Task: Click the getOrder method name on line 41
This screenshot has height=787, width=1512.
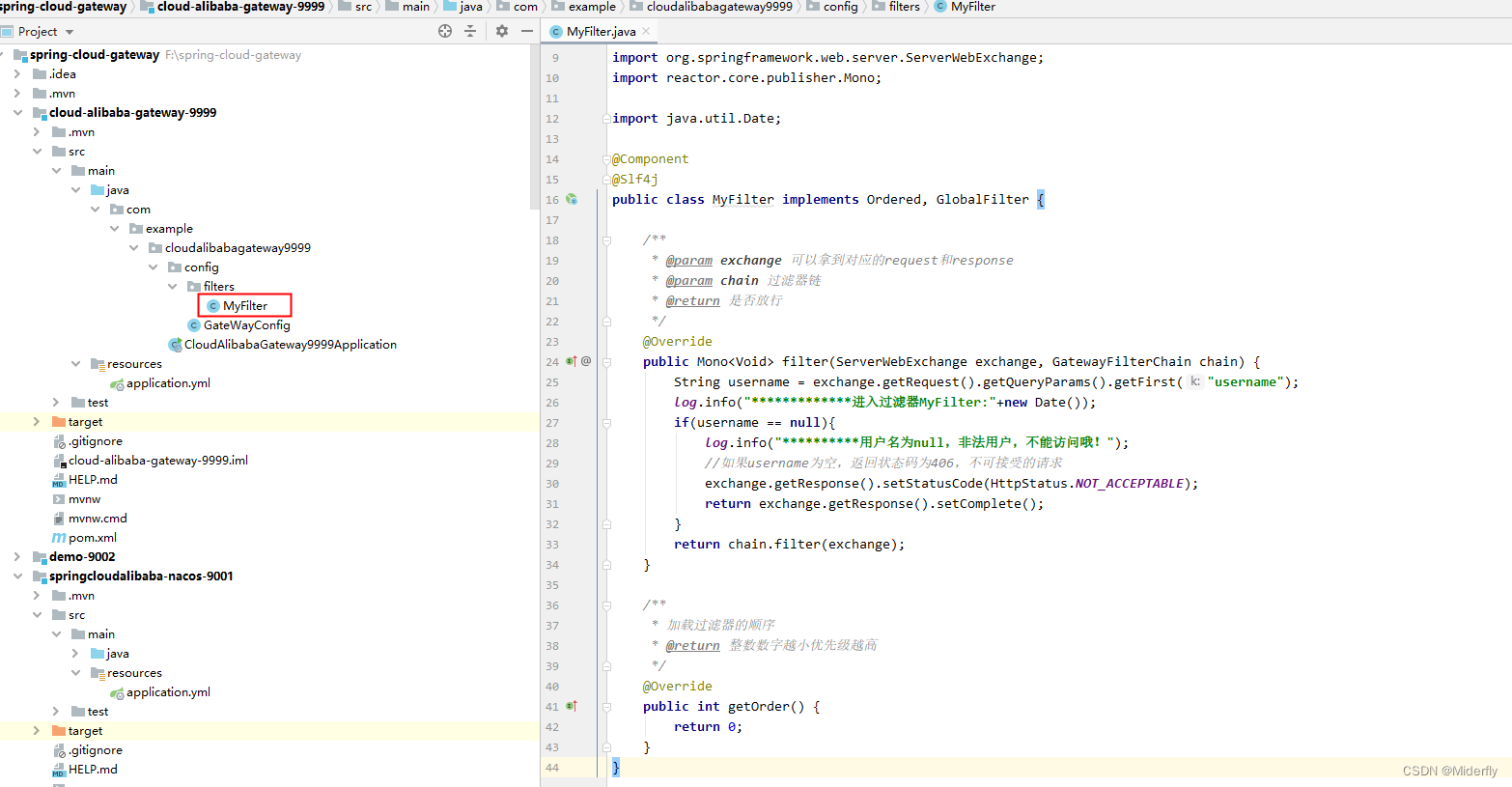Action: pyautogui.click(x=759, y=707)
